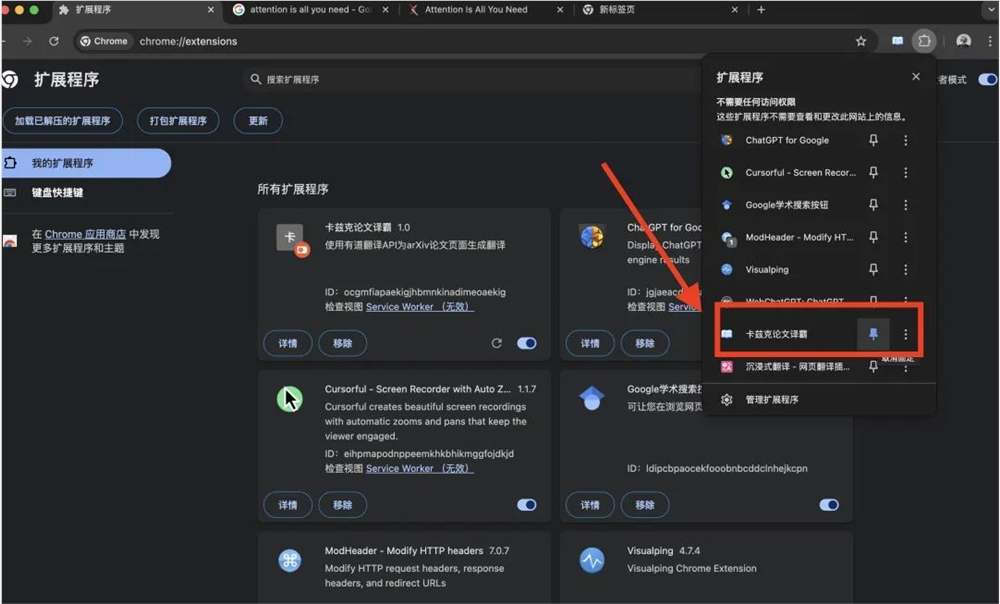1000x604 pixels.
Task: Open the Chrome extensions puzzle icon
Action: click(924, 41)
